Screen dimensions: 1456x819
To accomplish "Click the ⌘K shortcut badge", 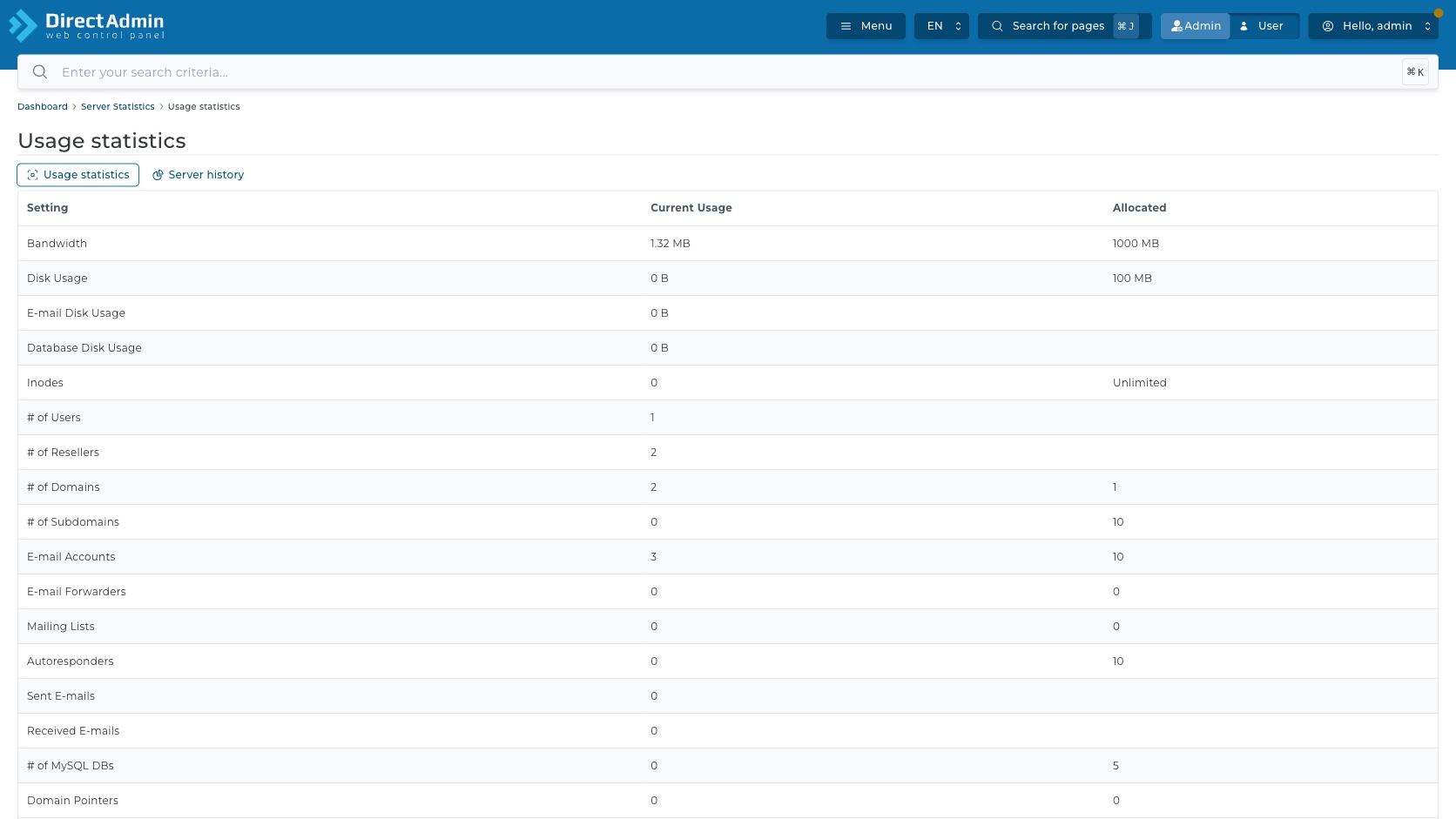I will (x=1415, y=72).
